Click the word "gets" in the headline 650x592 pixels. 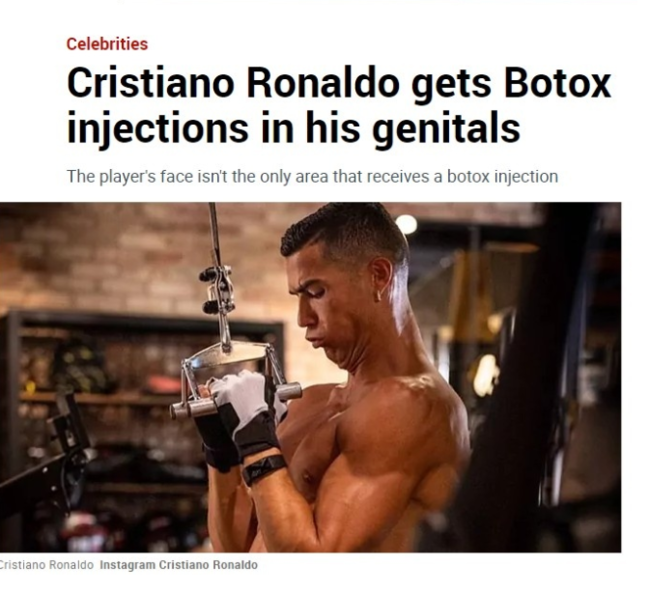pyautogui.click(x=451, y=85)
